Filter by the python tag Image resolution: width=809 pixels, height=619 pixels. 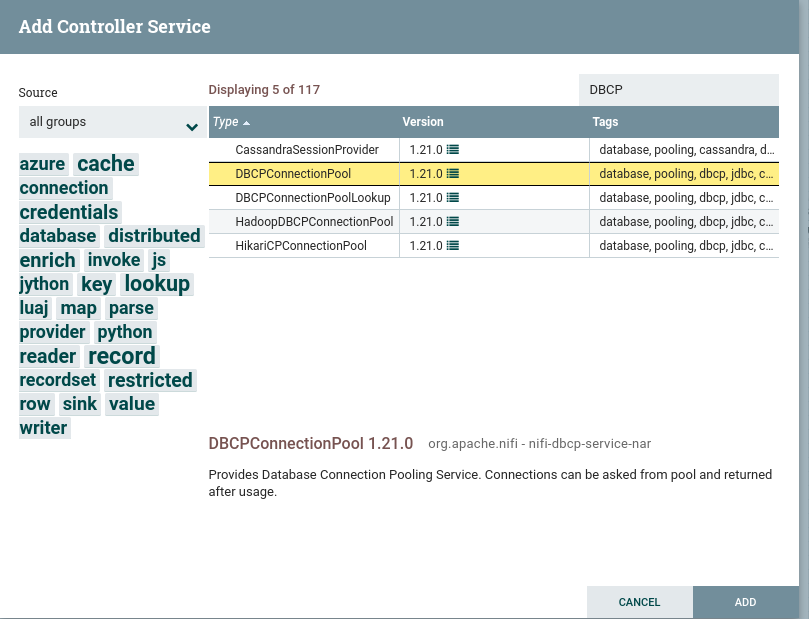125,332
